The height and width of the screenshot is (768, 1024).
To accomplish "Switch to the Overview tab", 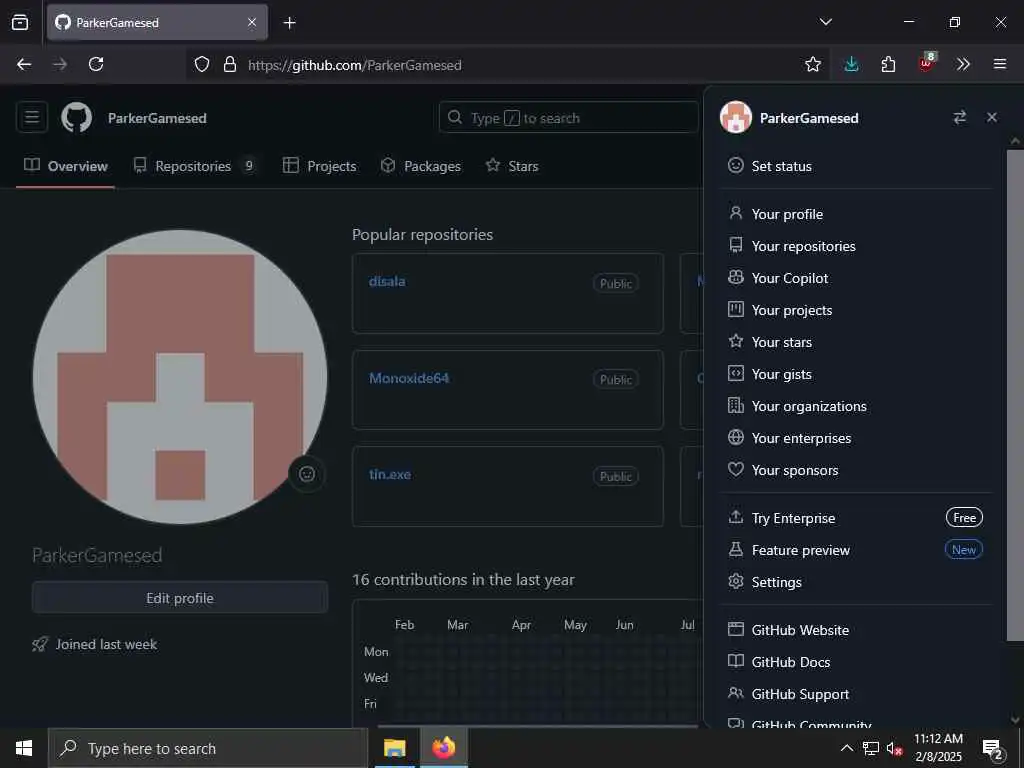I will [65, 166].
